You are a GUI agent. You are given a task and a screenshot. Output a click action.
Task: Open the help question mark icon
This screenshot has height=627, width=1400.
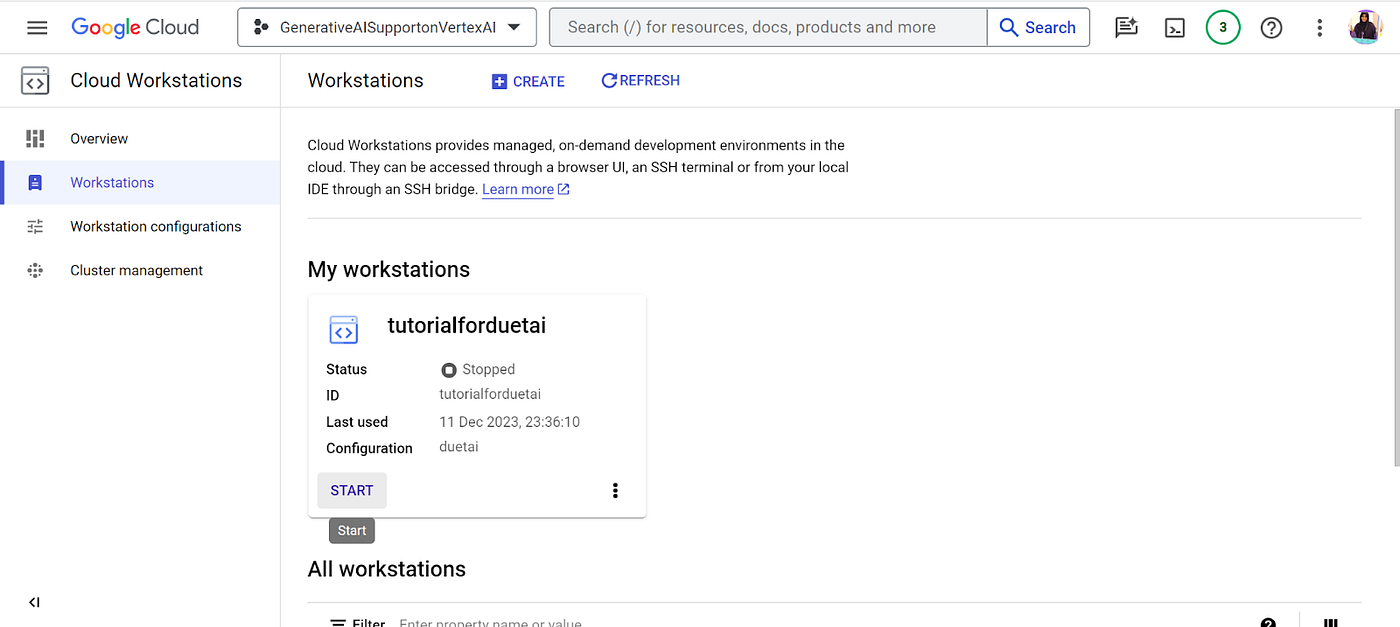[1271, 28]
